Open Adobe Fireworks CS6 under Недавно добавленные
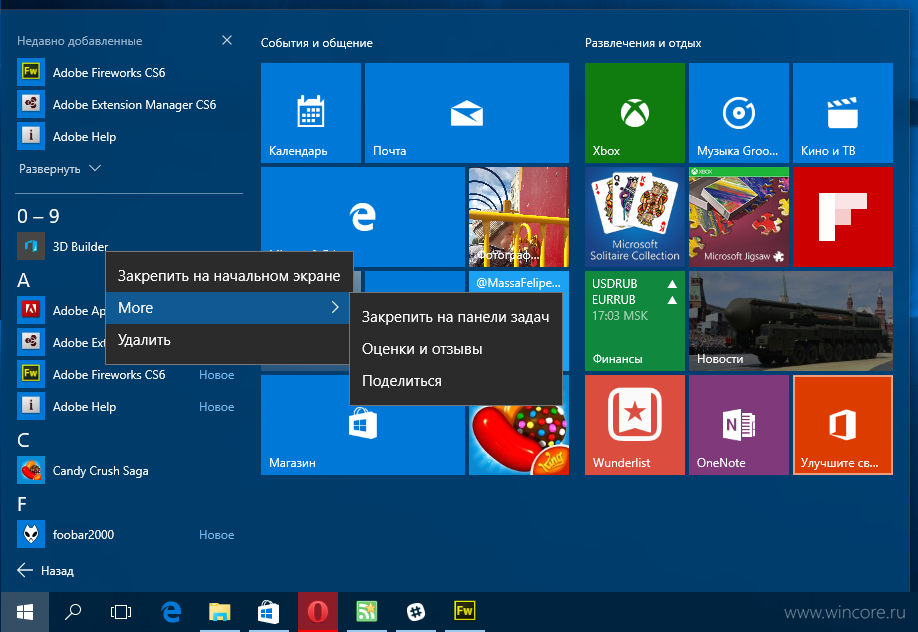Screen dimensions: 918x632 126,73
